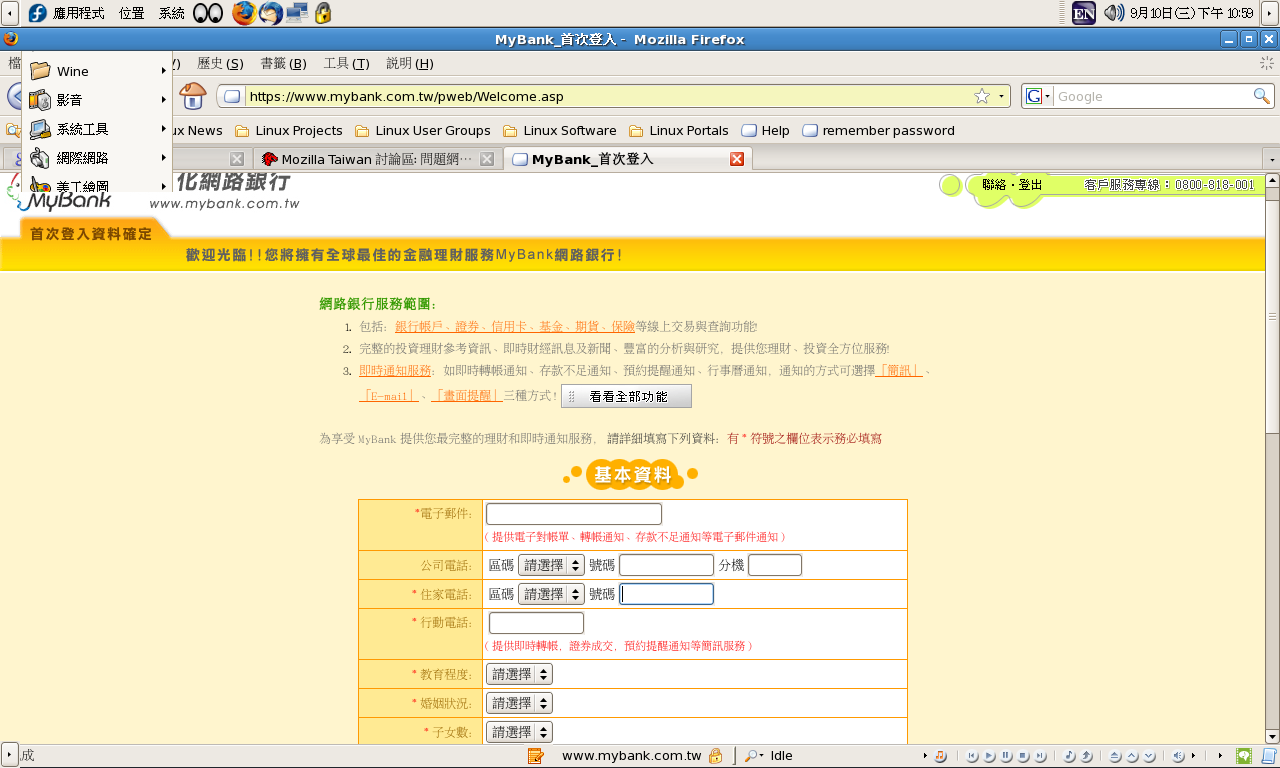Expand the 公司電話 區碼 selector

(551, 565)
